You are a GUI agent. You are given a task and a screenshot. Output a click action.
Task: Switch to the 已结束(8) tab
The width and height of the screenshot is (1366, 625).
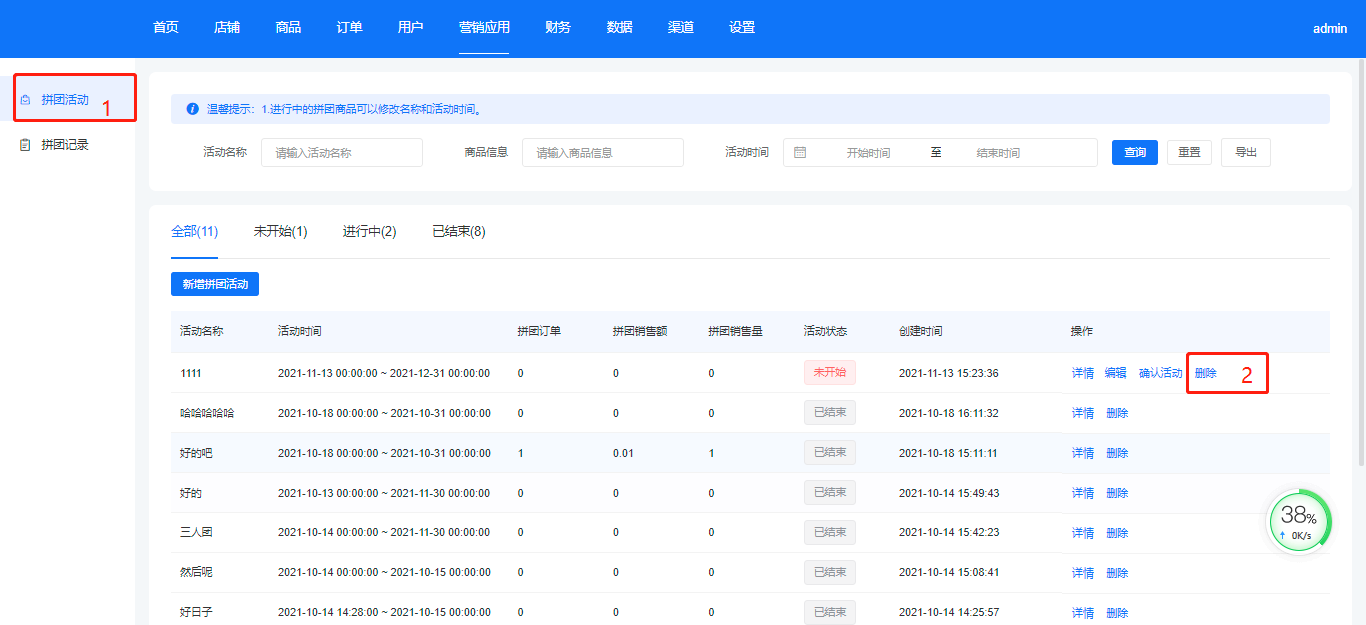tap(458, 232)
